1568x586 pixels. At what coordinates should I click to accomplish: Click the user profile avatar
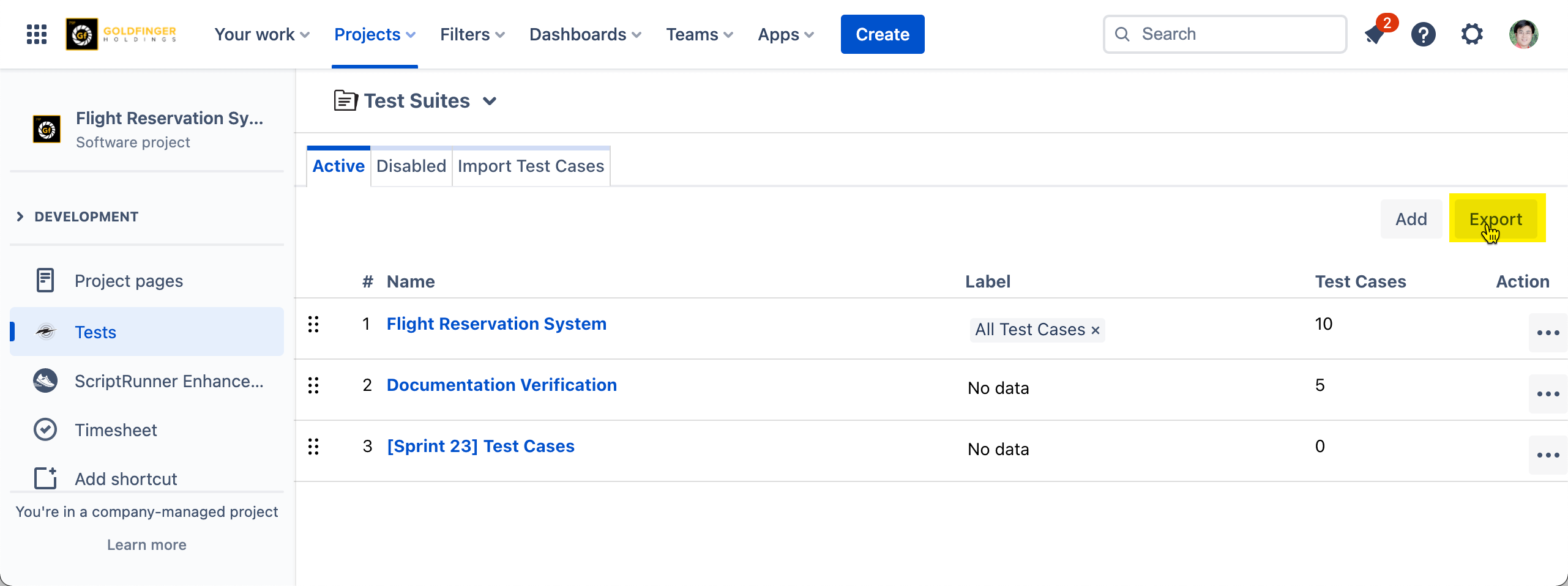1523,34
